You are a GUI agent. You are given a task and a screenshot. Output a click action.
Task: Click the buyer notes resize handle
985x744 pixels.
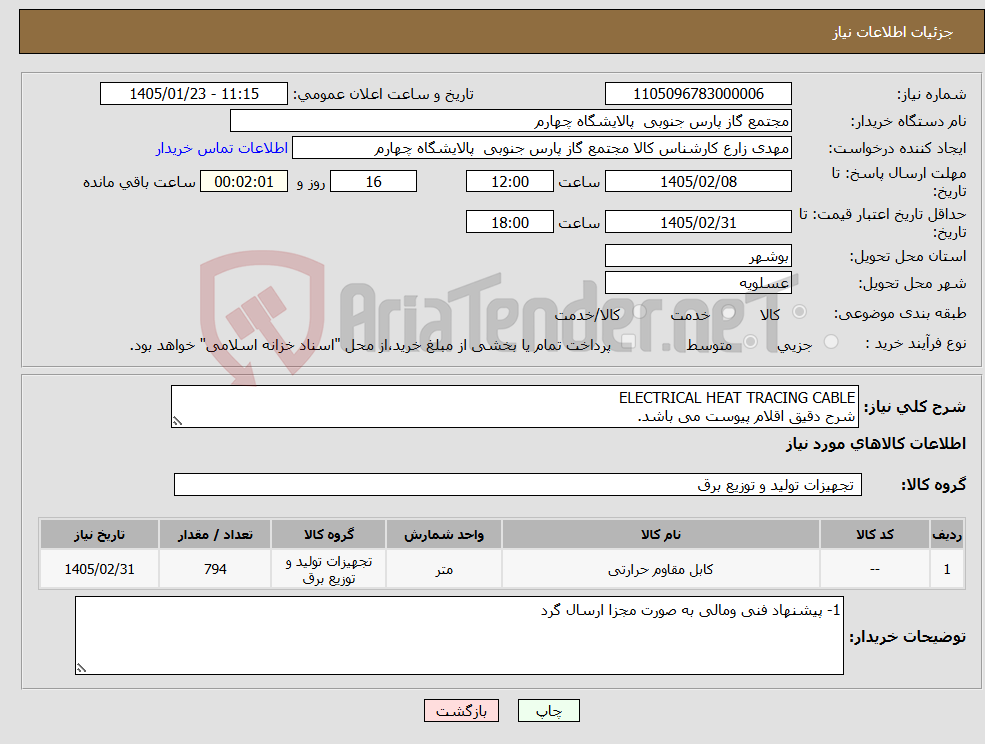click(x=81, y=669)
